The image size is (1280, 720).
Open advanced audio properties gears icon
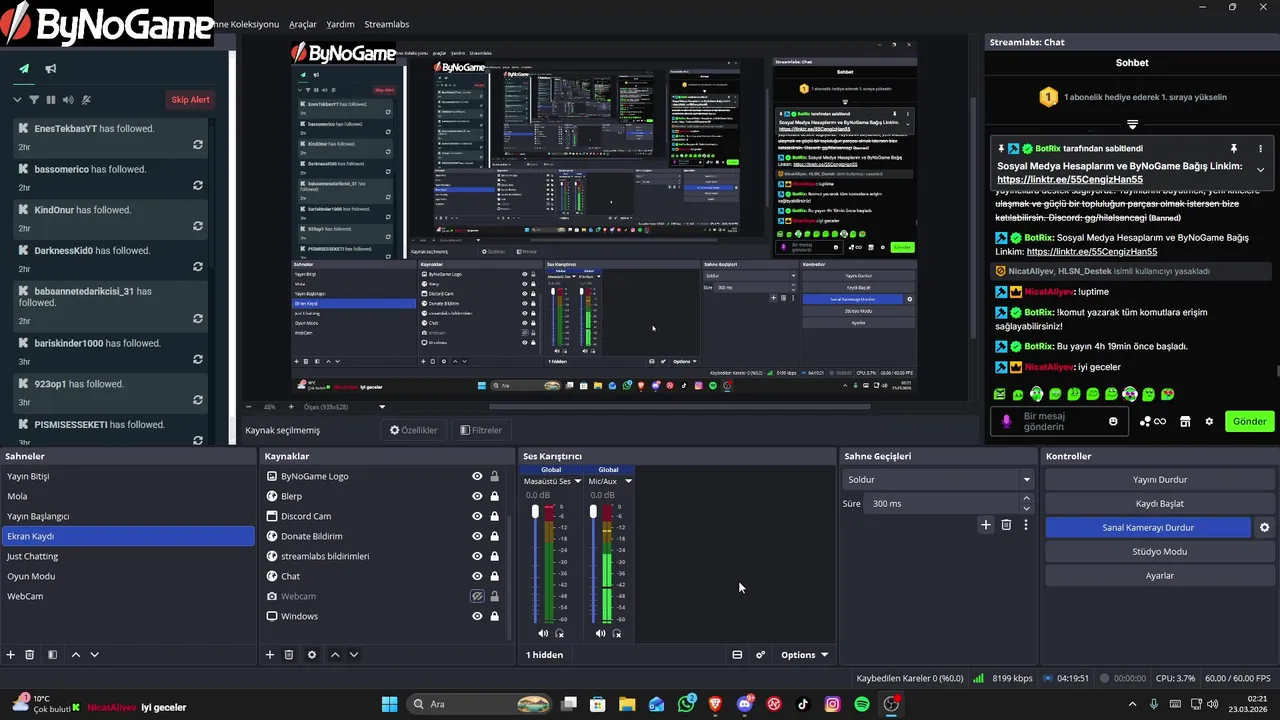pyautogui.click(x=760, y=655)
